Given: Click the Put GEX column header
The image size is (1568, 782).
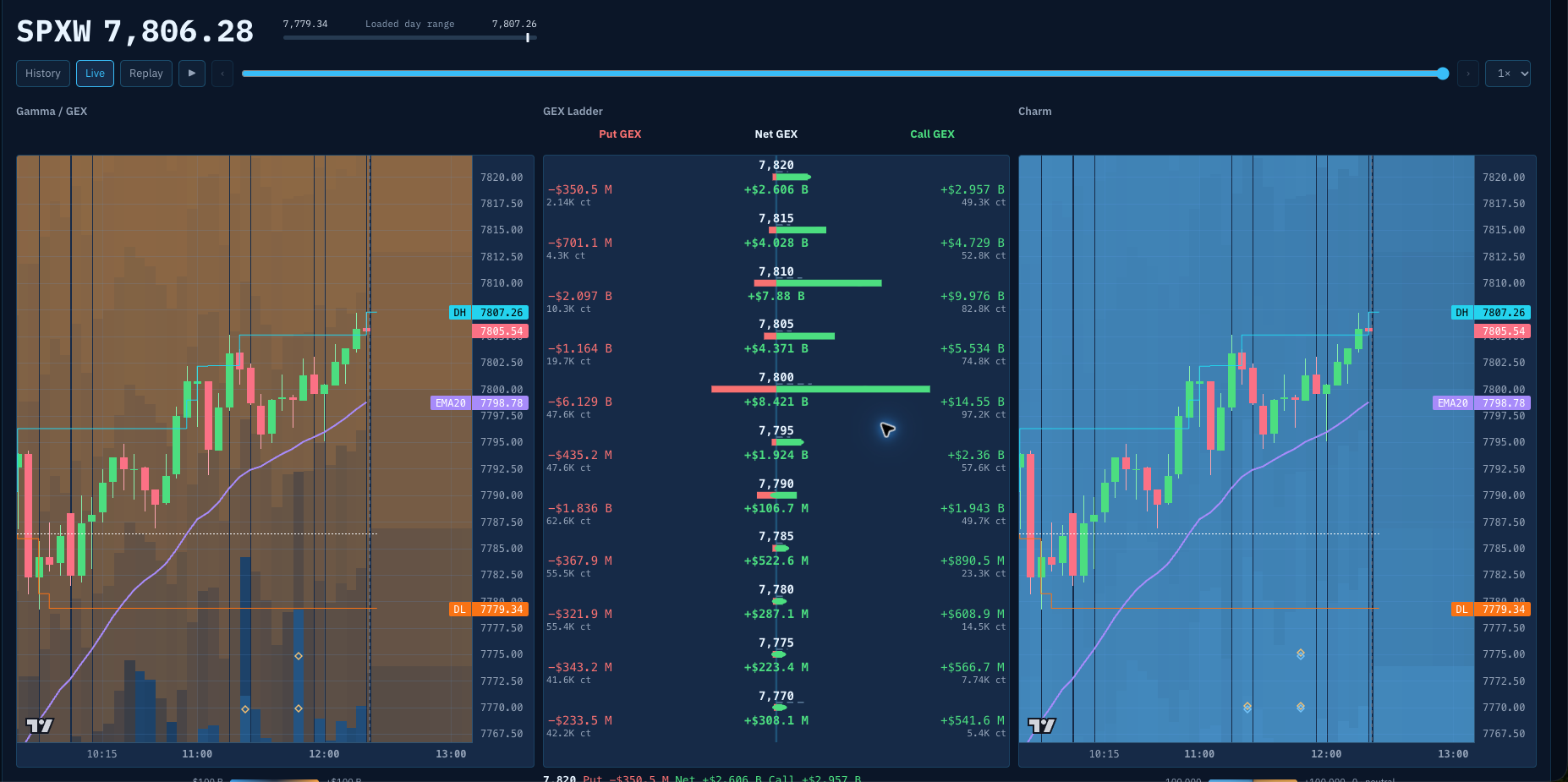Looking at the screenshot, I should [x=620, y=134].
